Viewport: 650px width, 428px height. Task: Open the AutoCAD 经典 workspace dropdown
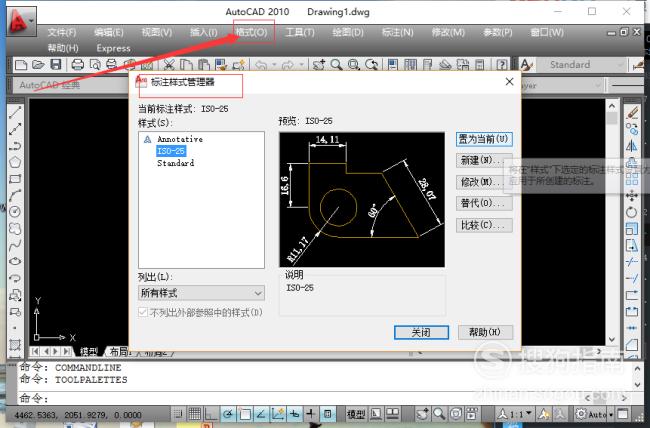(70, 85)
